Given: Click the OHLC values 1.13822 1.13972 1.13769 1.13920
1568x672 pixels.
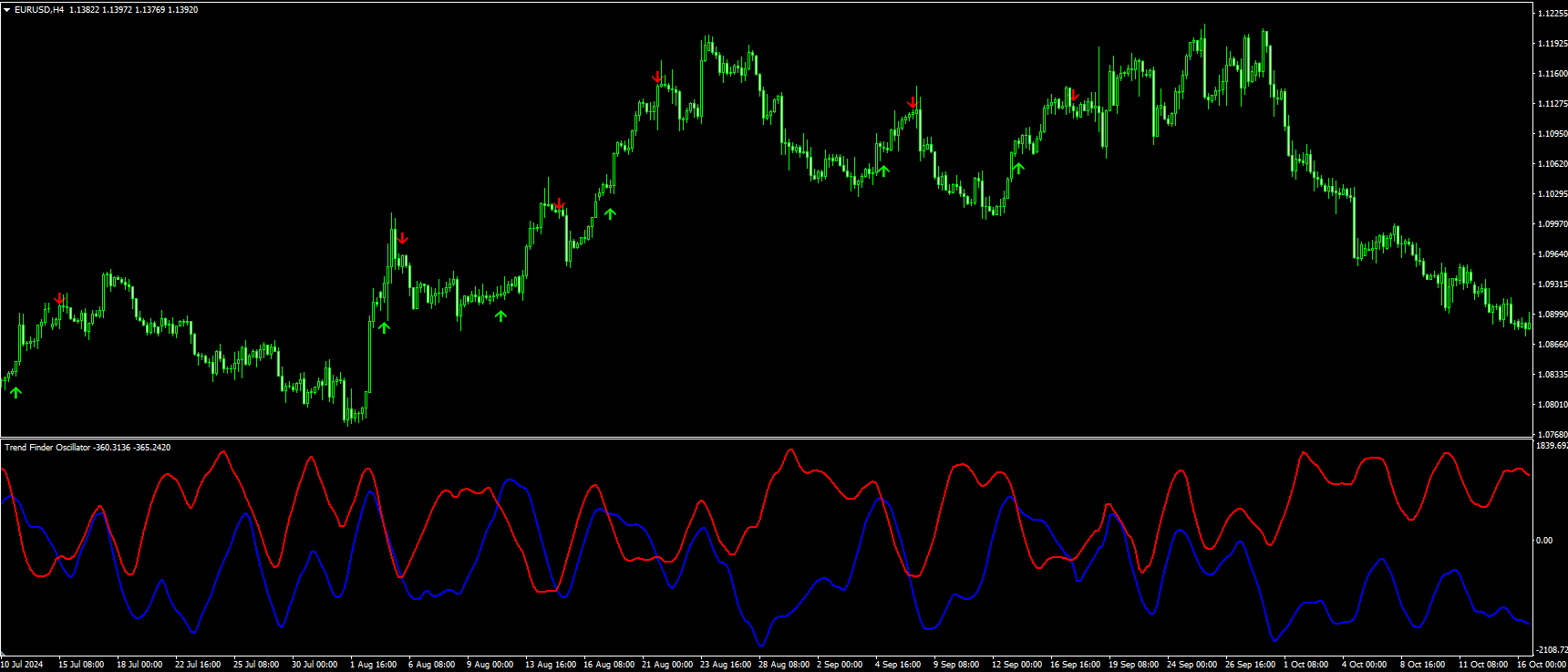Looking at the screenshot, I should click(134, 10).
